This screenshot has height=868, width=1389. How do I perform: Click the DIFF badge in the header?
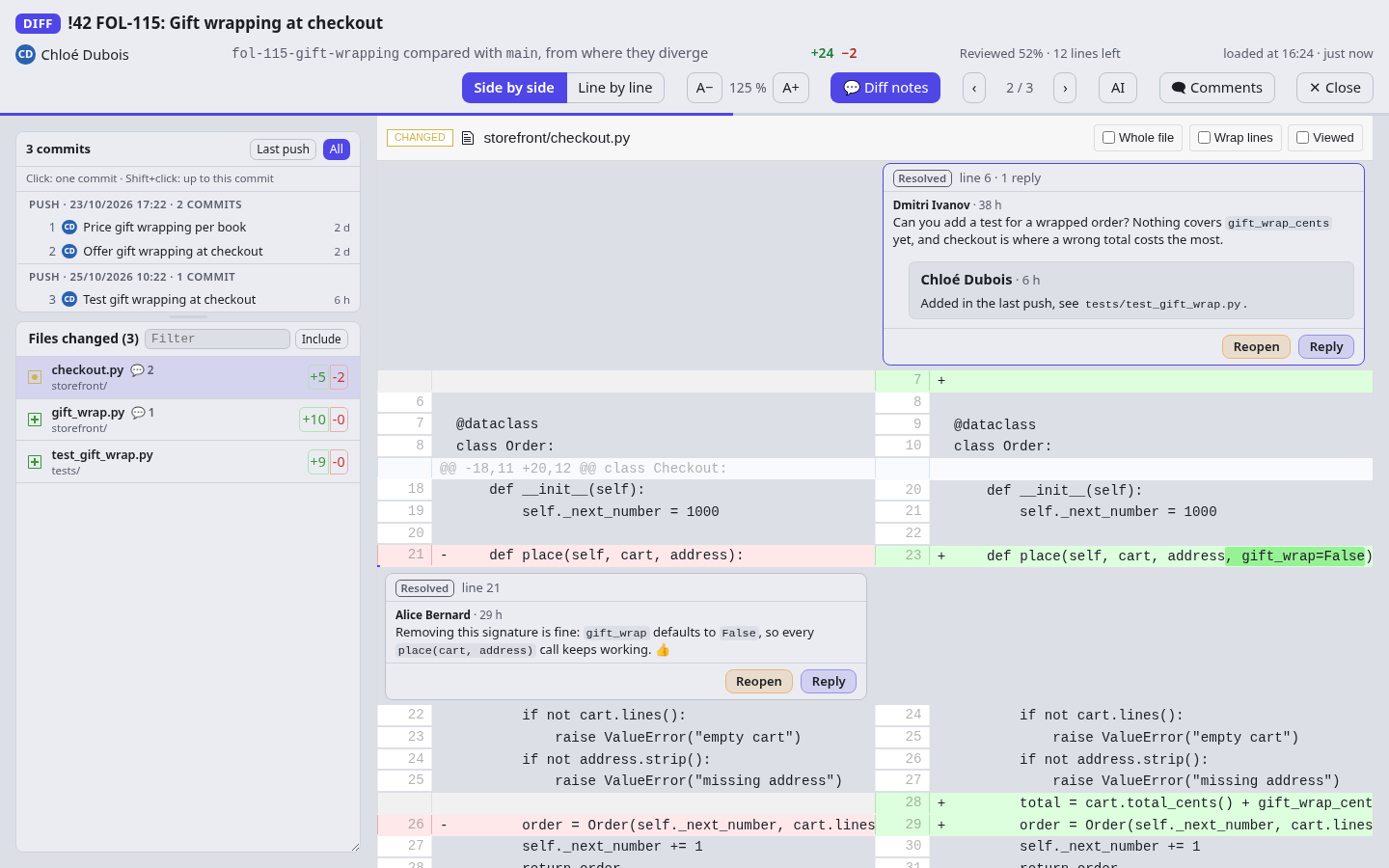pos(38,23)
